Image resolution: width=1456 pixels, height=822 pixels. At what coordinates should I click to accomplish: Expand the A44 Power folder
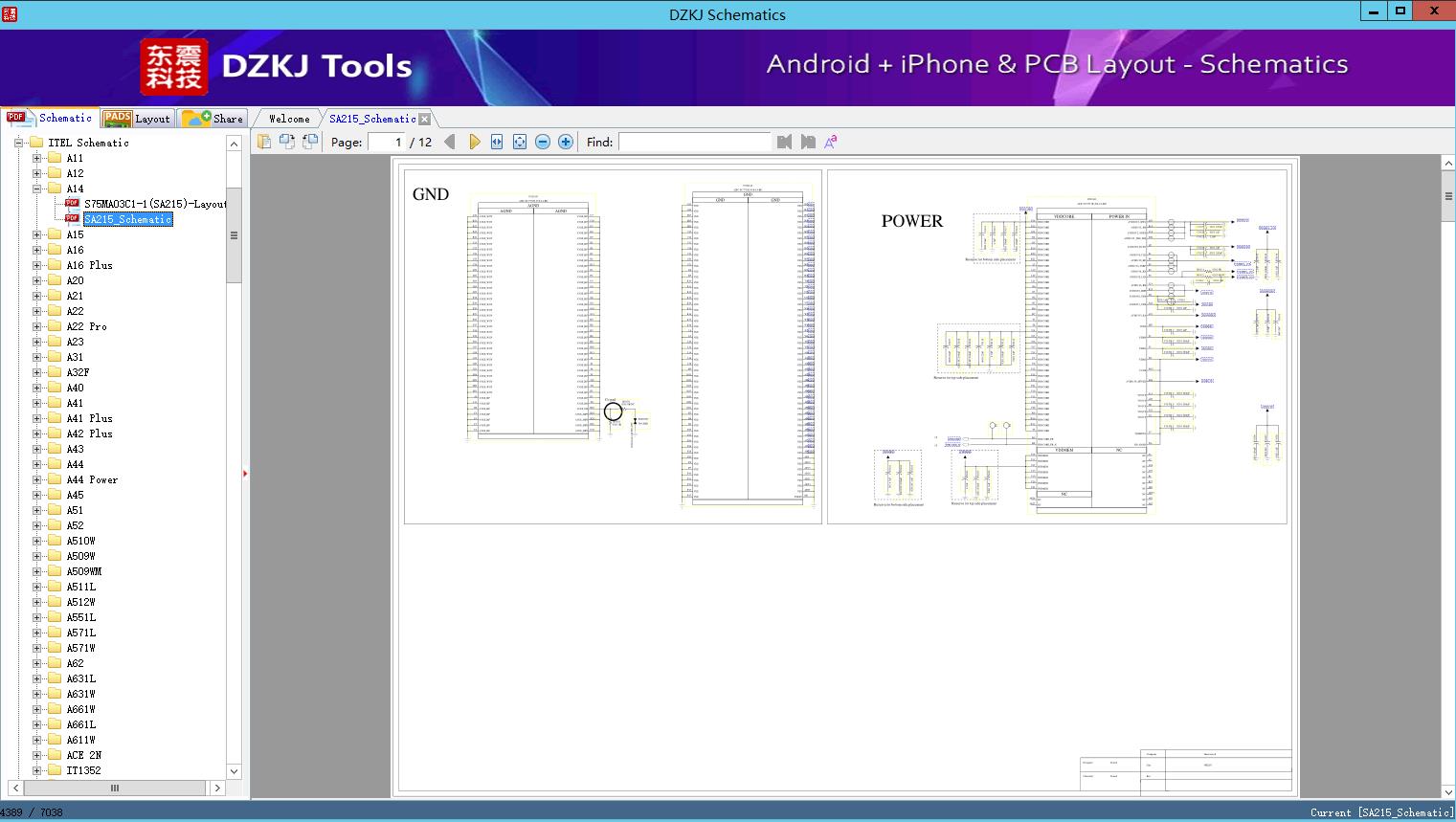(x=36, y=479)
